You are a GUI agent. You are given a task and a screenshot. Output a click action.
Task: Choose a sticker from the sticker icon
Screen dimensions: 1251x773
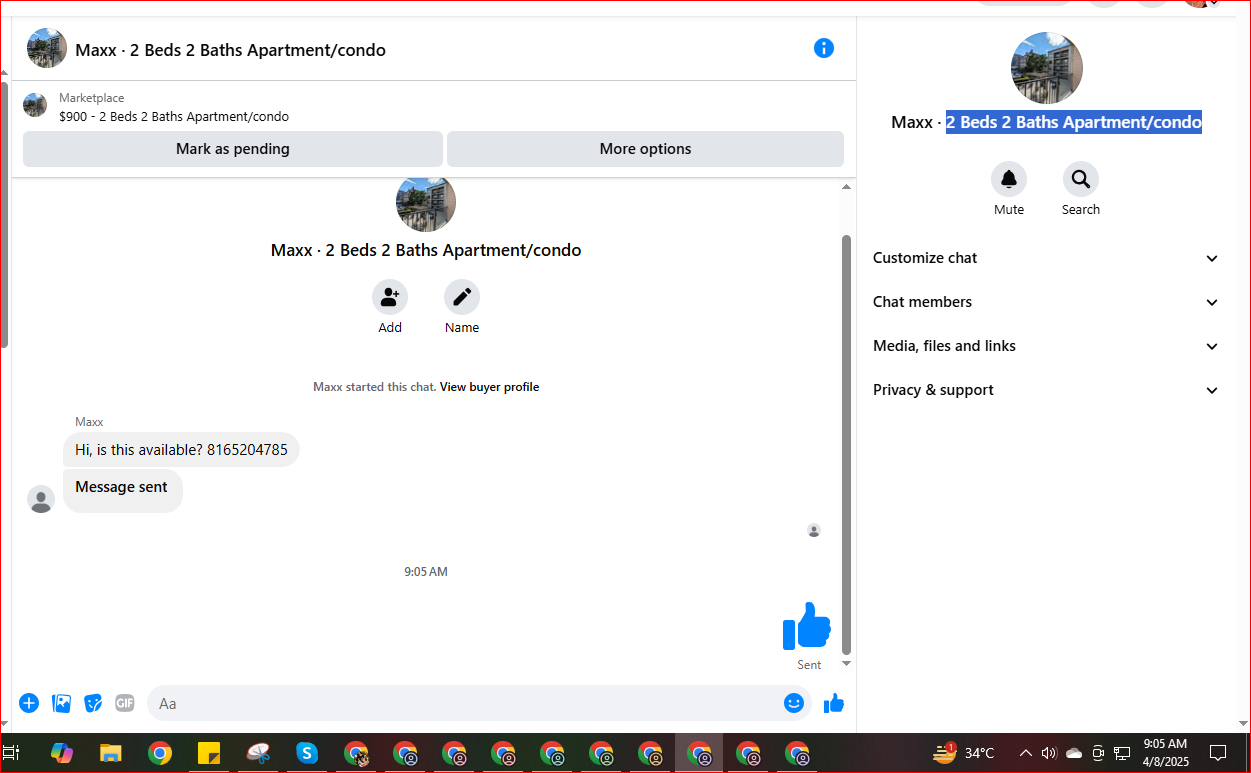pos(93,703)
